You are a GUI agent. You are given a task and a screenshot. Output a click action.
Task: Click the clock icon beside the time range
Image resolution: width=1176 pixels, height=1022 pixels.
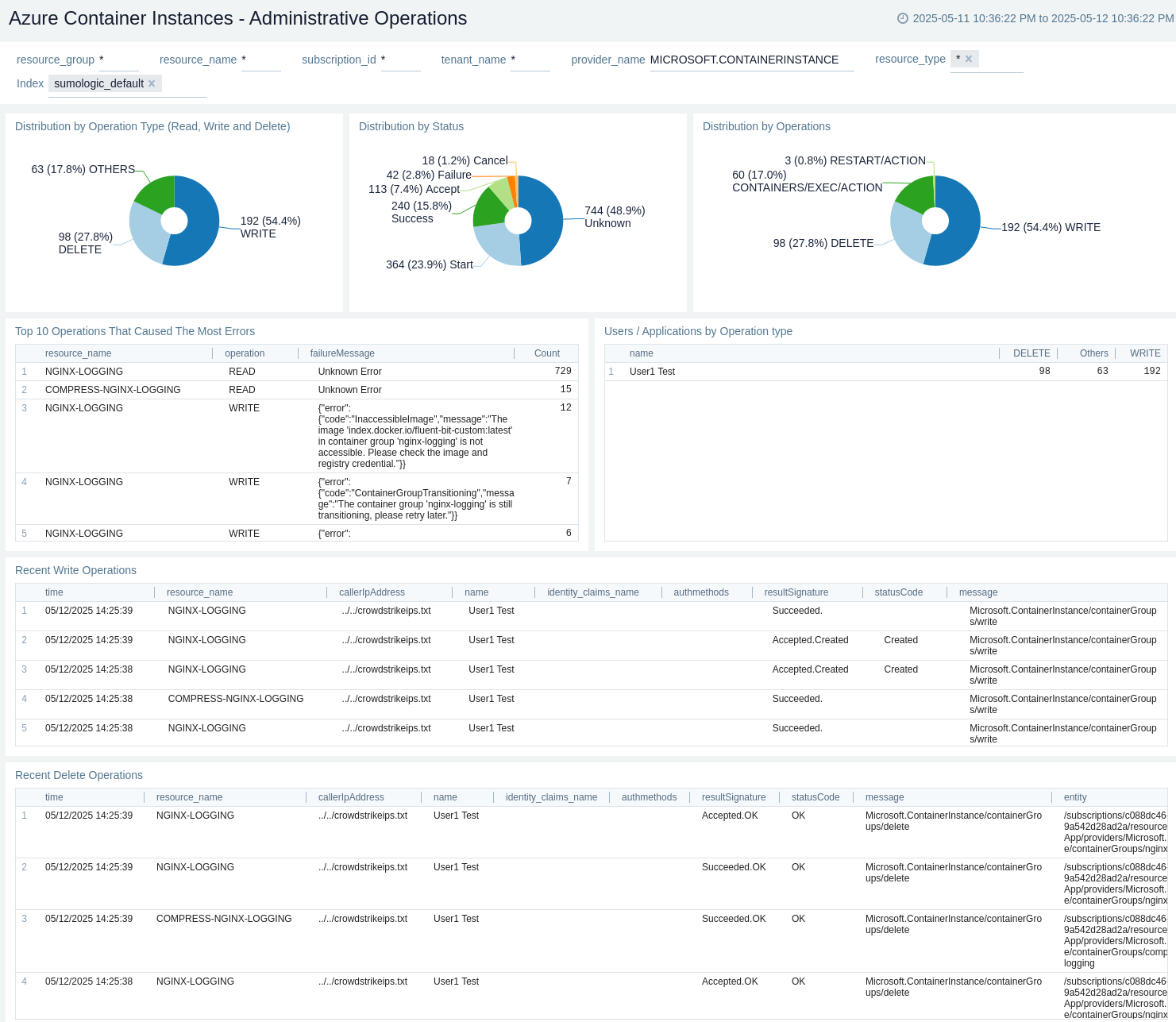pyautogui.click(x=903, y=18)
